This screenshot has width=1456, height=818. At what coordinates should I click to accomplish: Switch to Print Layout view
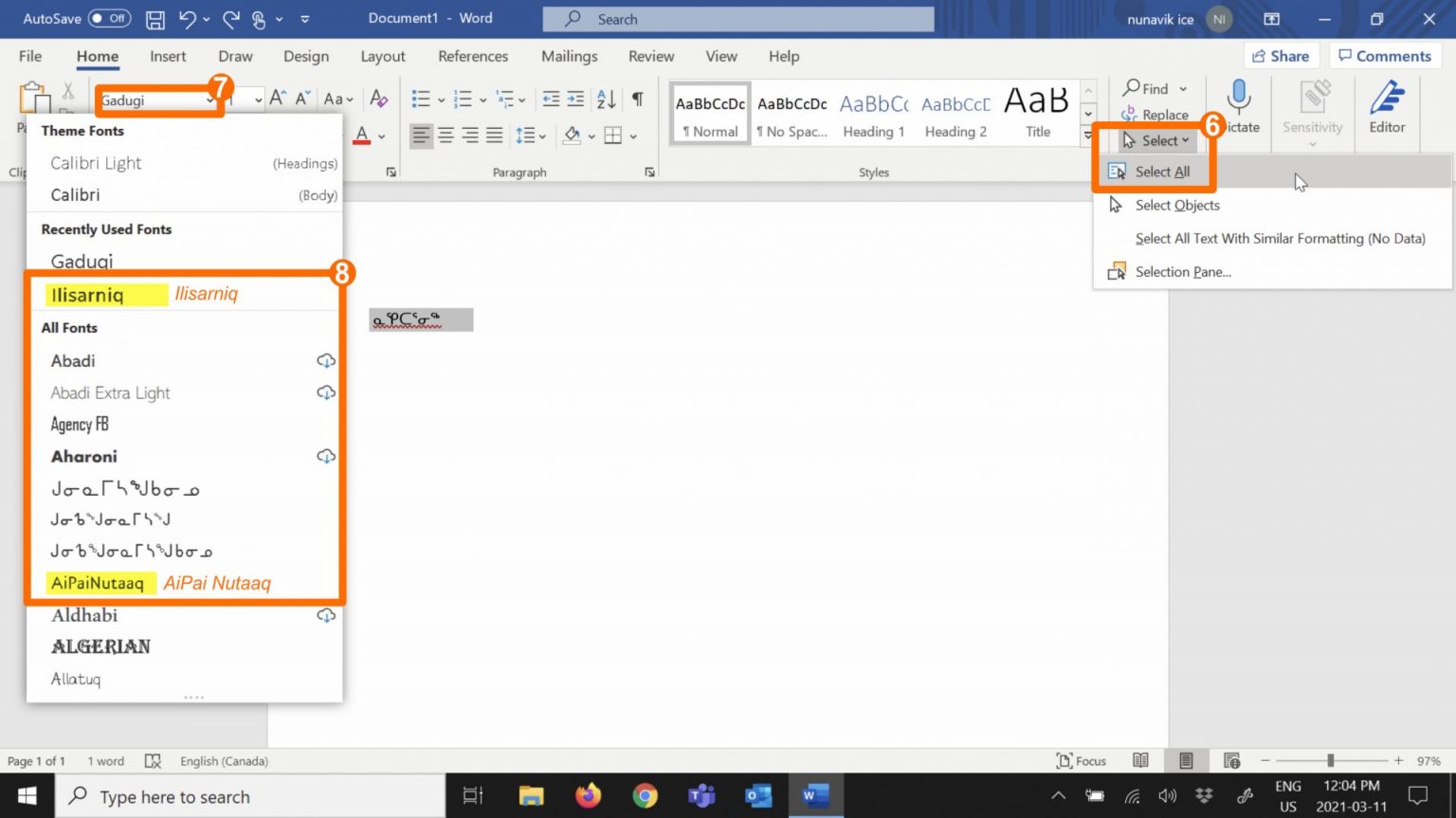tap(1186, 761)
